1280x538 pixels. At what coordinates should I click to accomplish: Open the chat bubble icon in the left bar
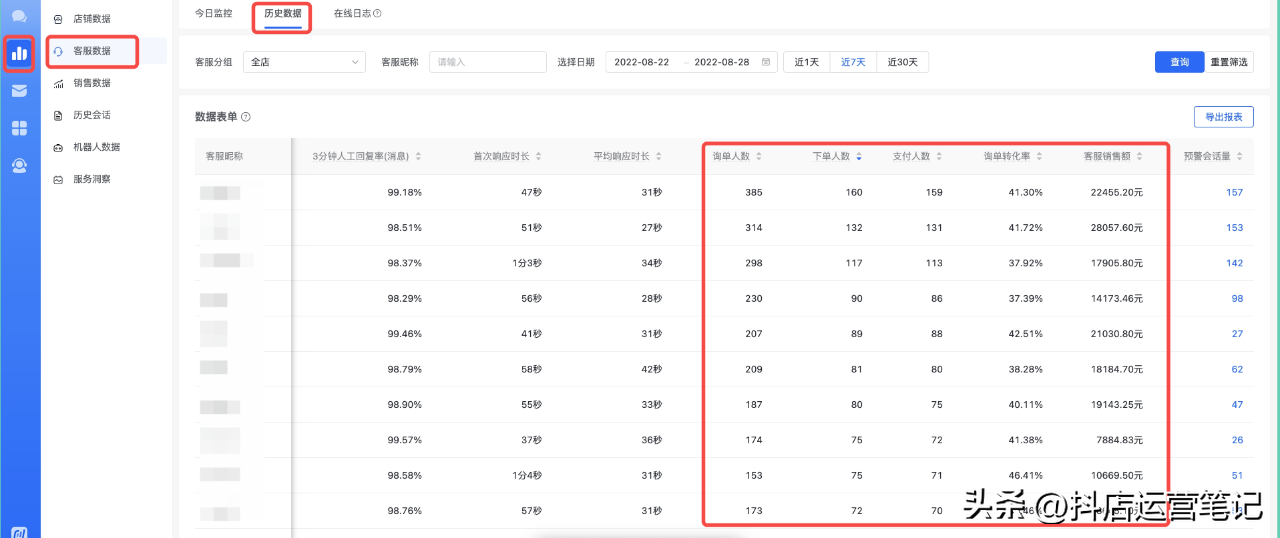click(x=19, y=16)
